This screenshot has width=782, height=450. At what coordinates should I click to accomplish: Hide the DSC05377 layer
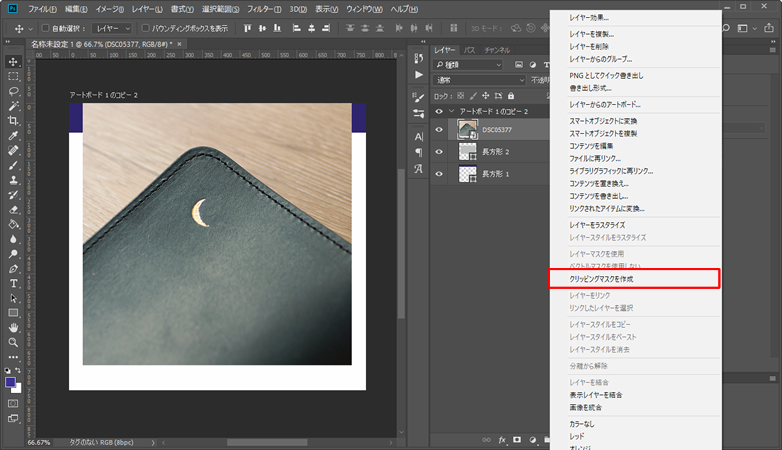[x=439, y=130]
